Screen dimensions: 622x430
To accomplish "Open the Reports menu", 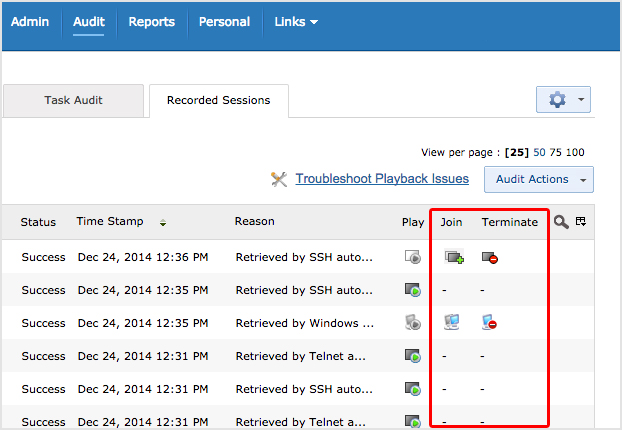I will 151,22.
